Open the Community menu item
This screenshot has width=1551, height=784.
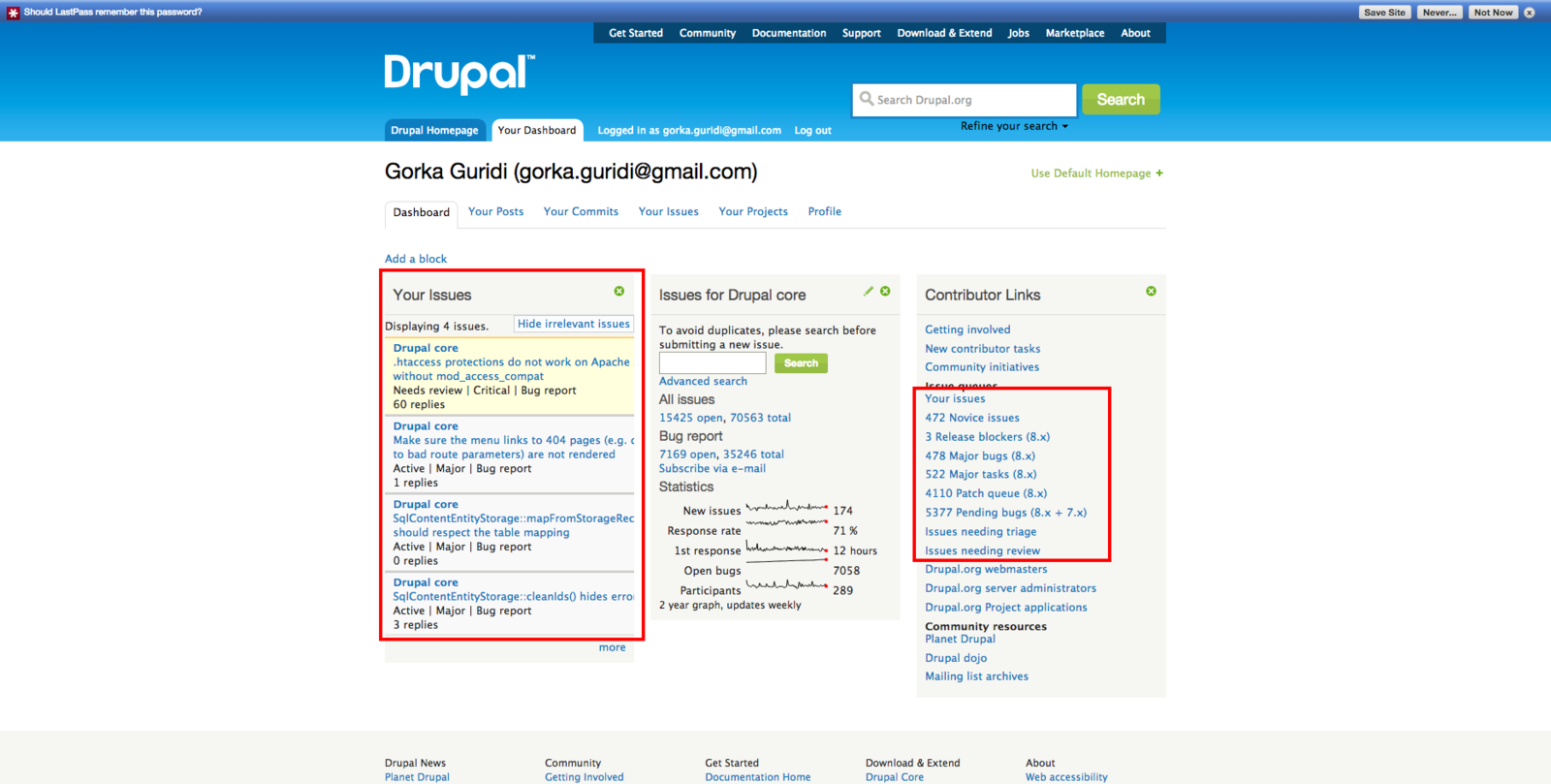click(708, 33)
